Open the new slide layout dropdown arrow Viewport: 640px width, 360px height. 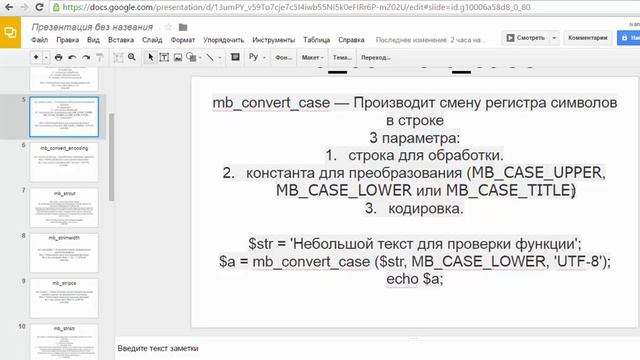(x=46, y=58)
